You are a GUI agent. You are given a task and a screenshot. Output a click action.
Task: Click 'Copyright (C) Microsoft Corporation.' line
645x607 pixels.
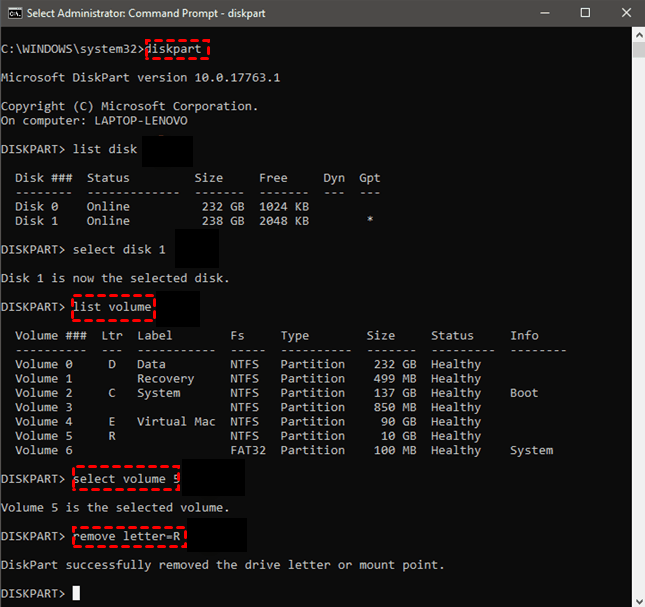click(x=129, y=106)
